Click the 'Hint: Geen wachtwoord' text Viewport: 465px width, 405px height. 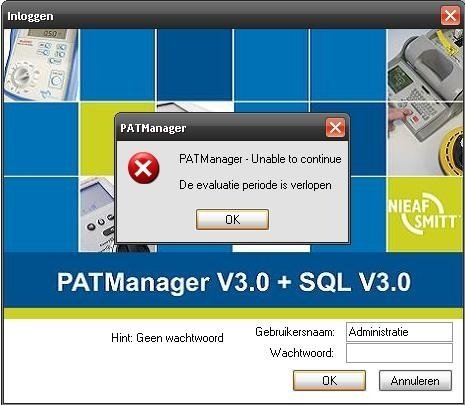(x=167, y=338)
